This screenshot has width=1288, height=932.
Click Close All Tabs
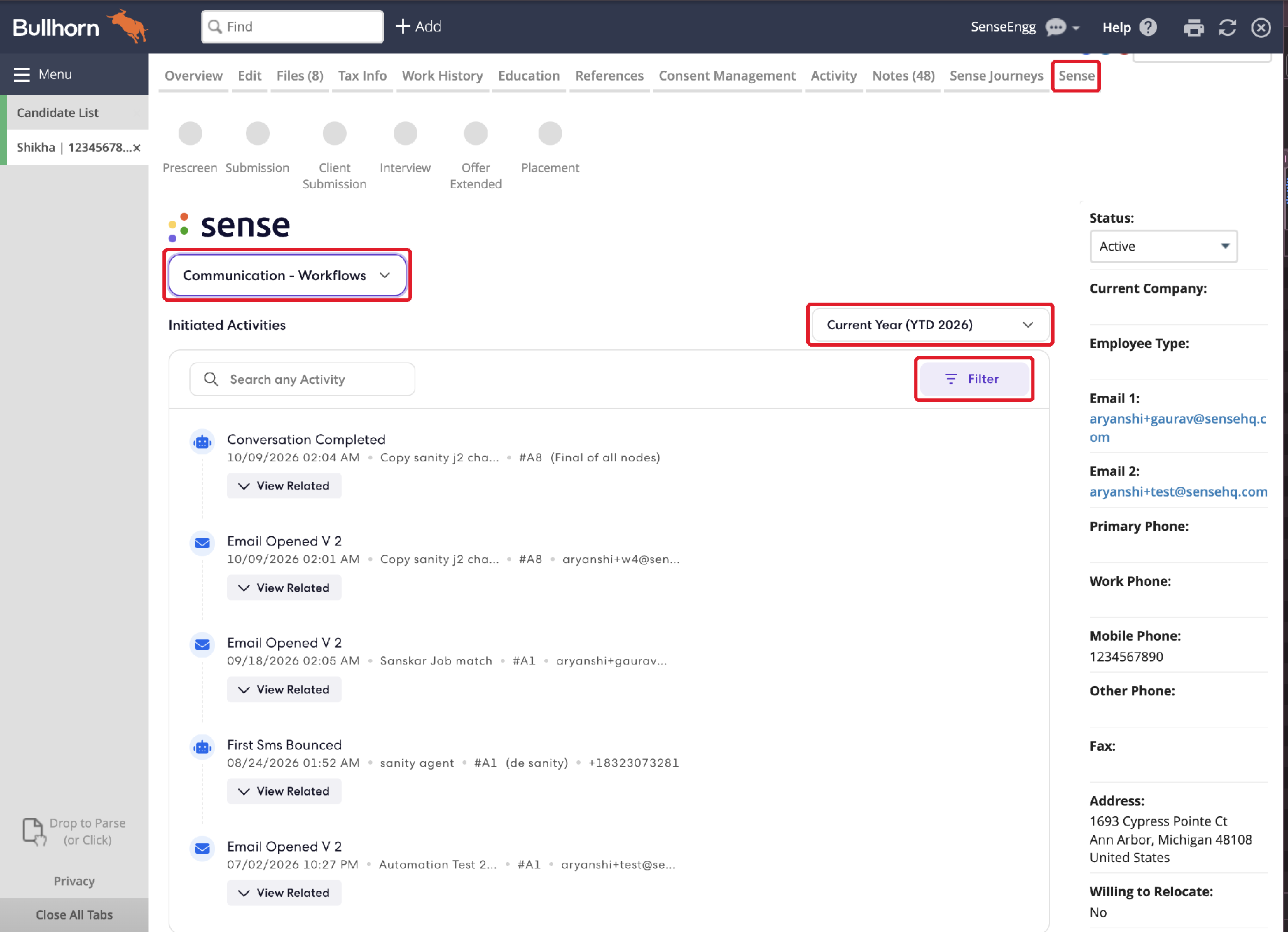coord(74,915)
